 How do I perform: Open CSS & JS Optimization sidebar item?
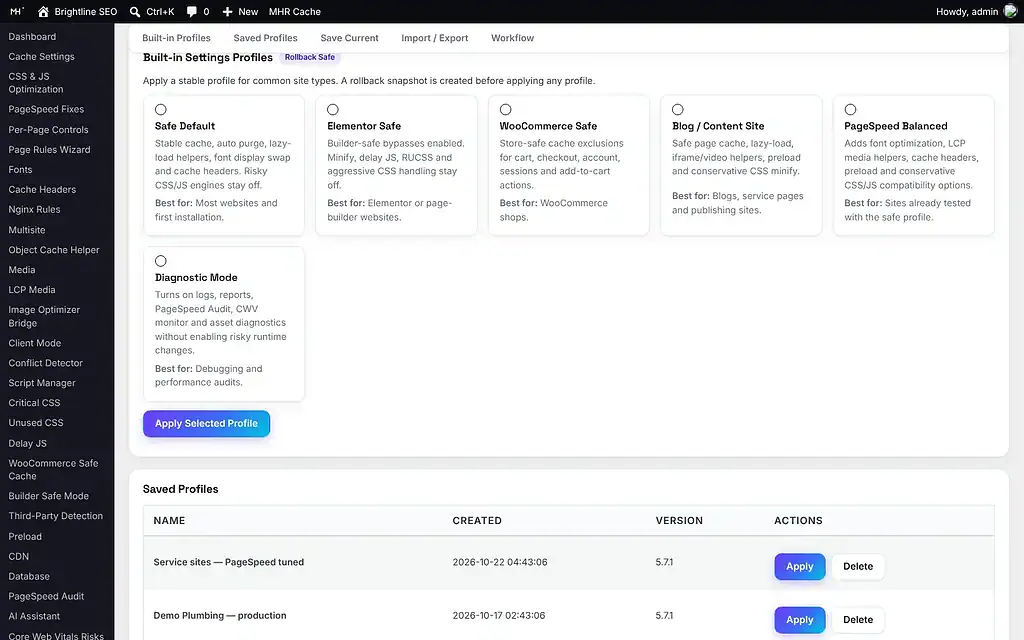pos(36,82)
